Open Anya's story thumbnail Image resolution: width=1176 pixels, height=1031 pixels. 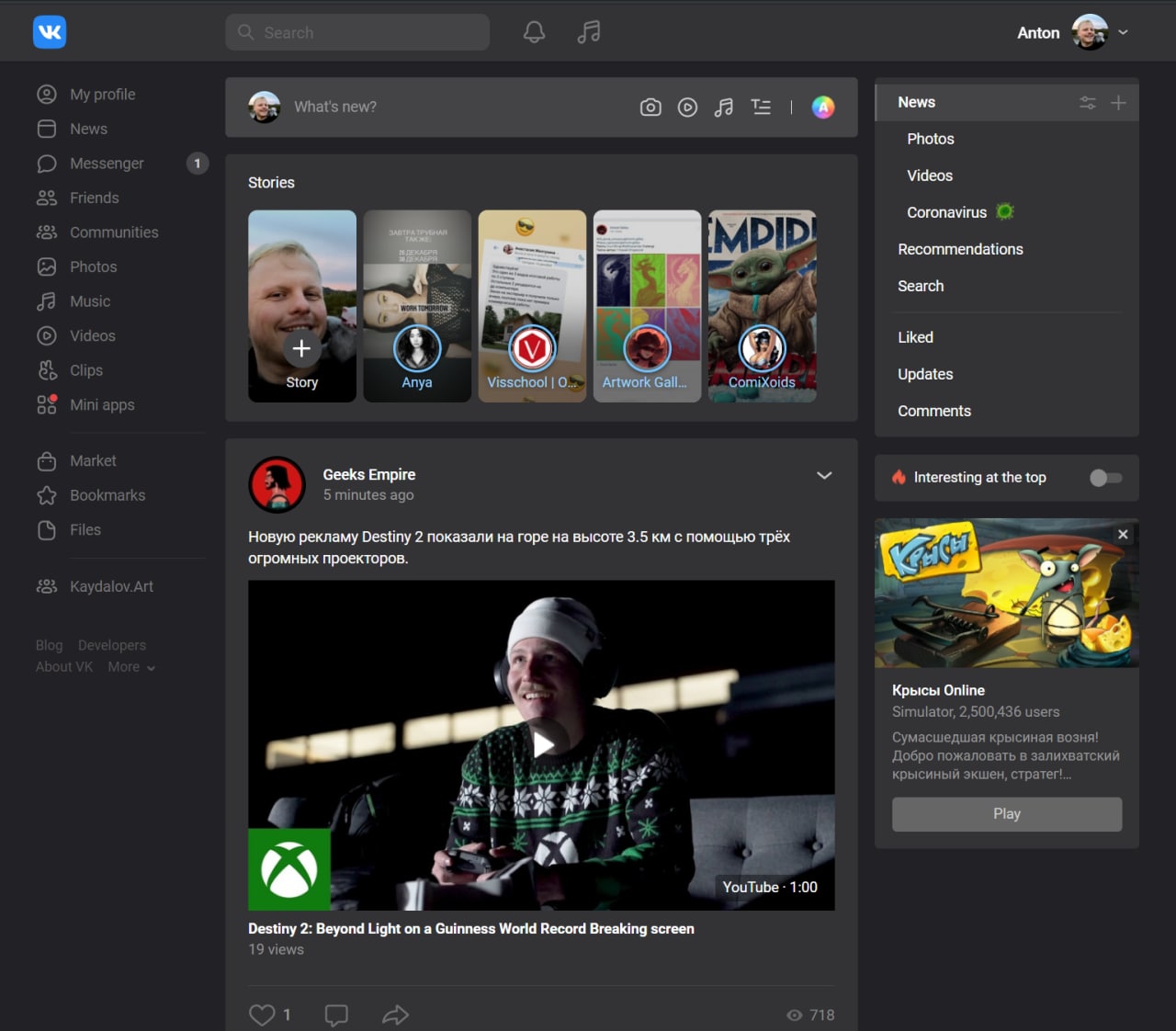tap(417, 306)
